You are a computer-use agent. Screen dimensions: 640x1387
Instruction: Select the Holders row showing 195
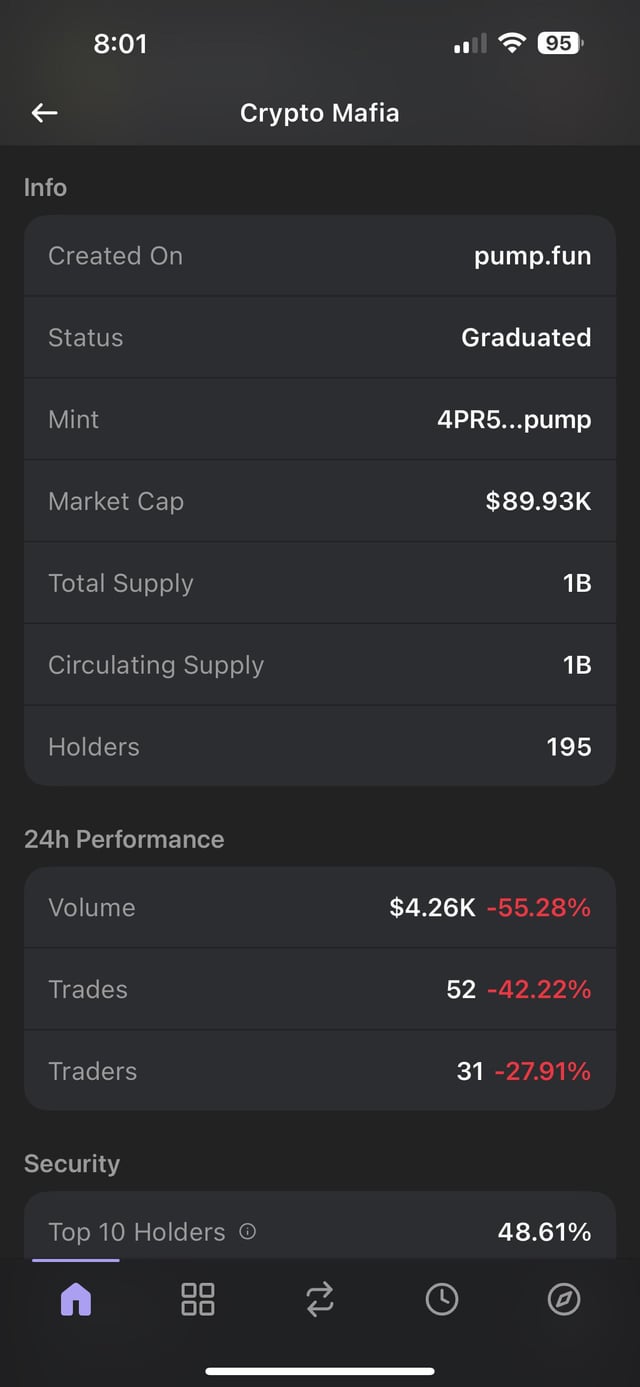(x=320, y=746)
